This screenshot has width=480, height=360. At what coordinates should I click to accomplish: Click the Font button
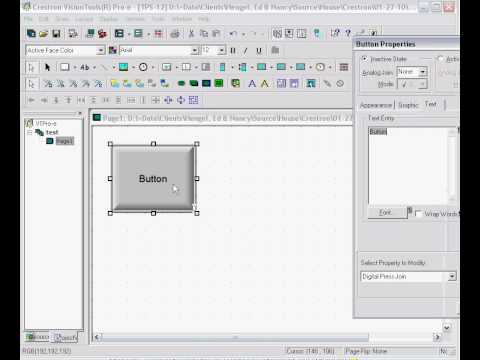[387, 213]
